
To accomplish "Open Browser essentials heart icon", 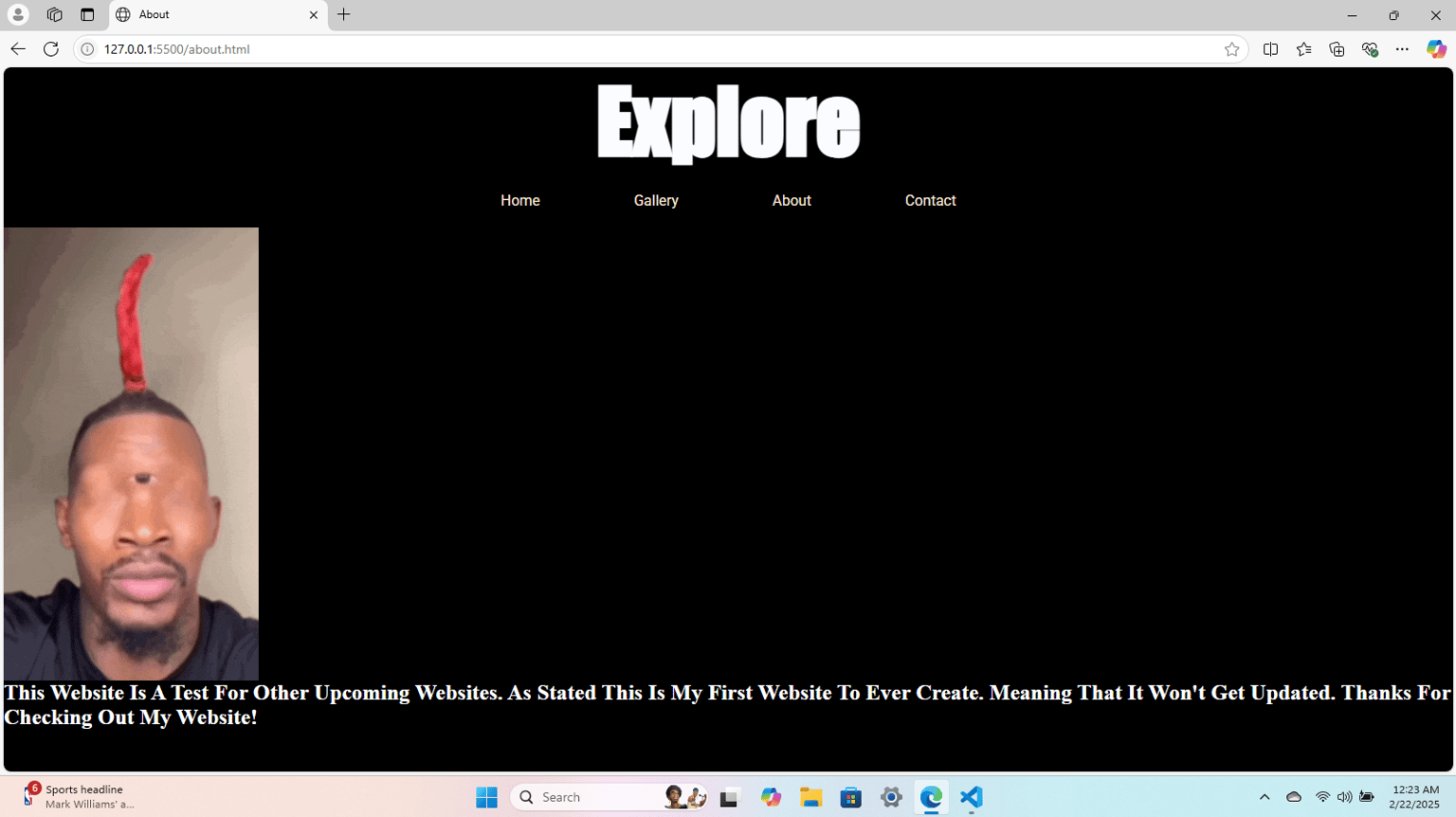I will (x=1370, y=49).
